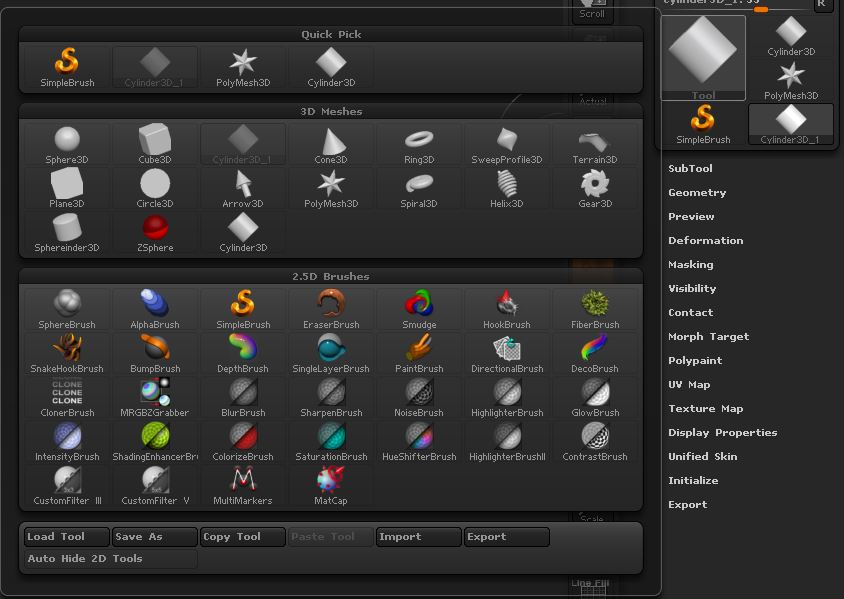Choose PolyMesh3D in Quick Pick
The height and width of the screenshot is (599, 844).
click(x=243, y=67)
